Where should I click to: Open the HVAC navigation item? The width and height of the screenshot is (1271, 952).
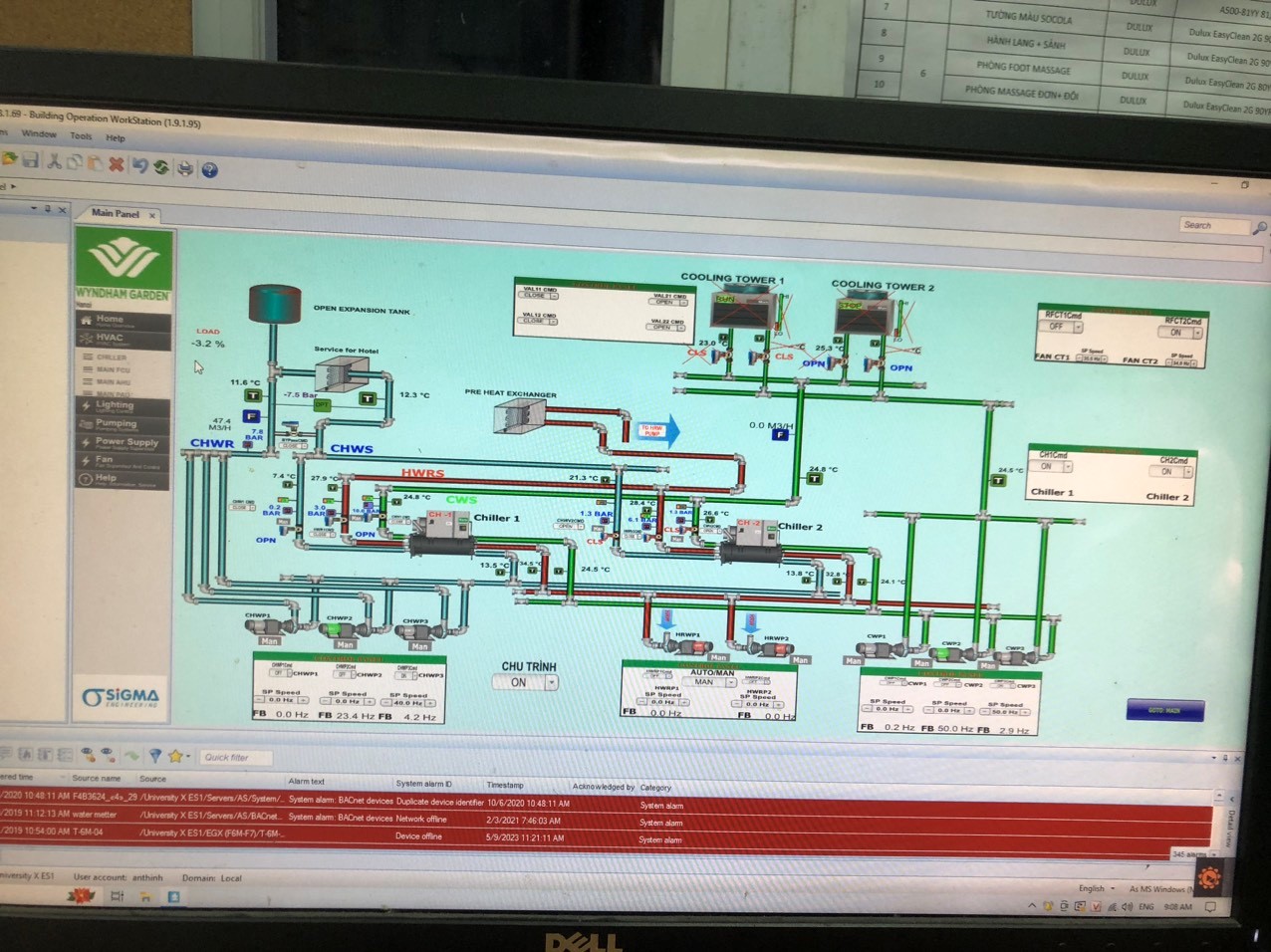pyautogui.click(x=122, y=339)
